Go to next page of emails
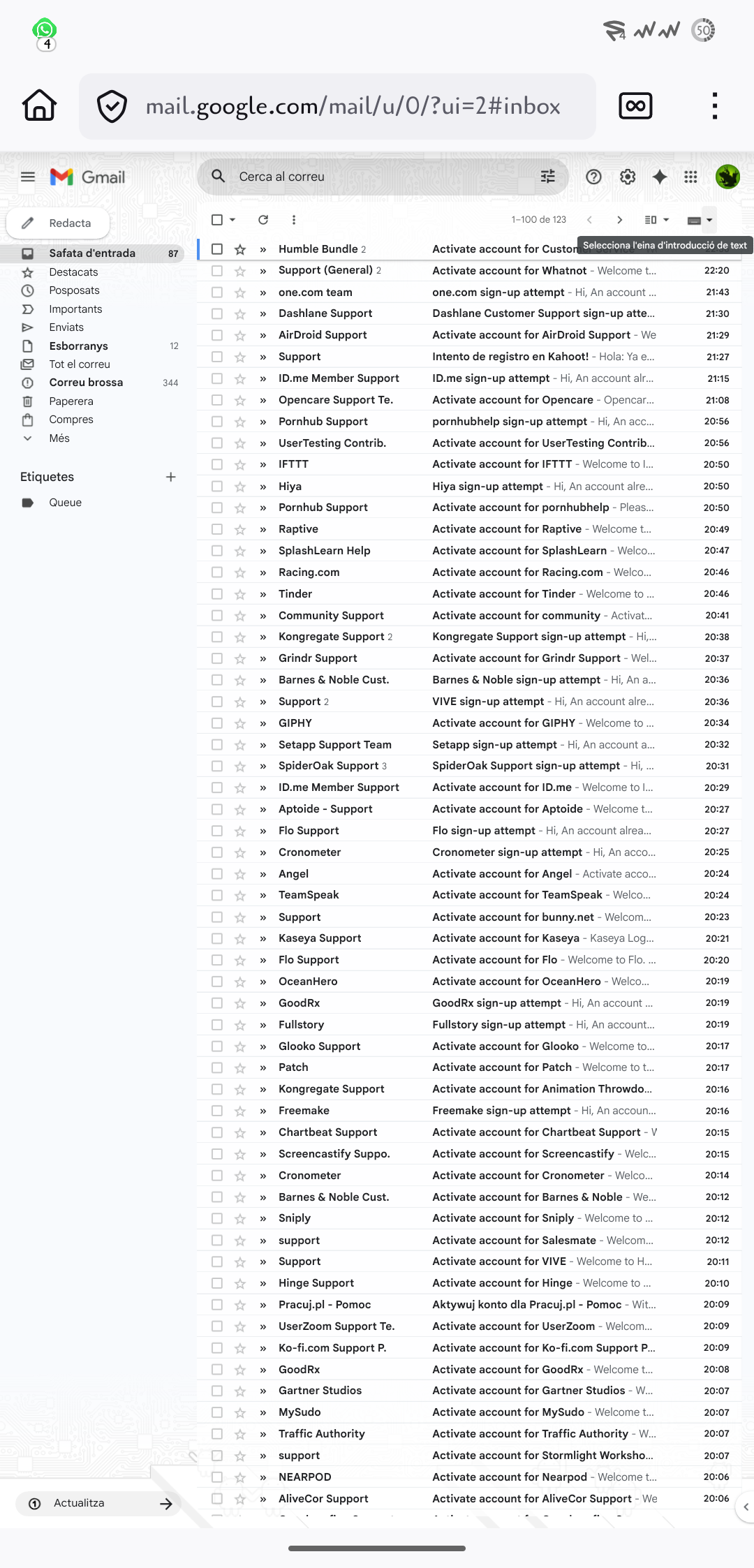The width and height of the screenshot is (754, 1568). 619,220
